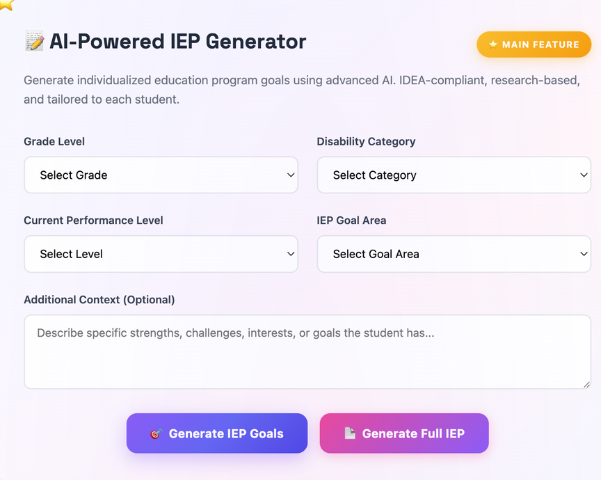601x480 pixels.
Task: Click the Current Performance Level label
Action: [93, 220]
